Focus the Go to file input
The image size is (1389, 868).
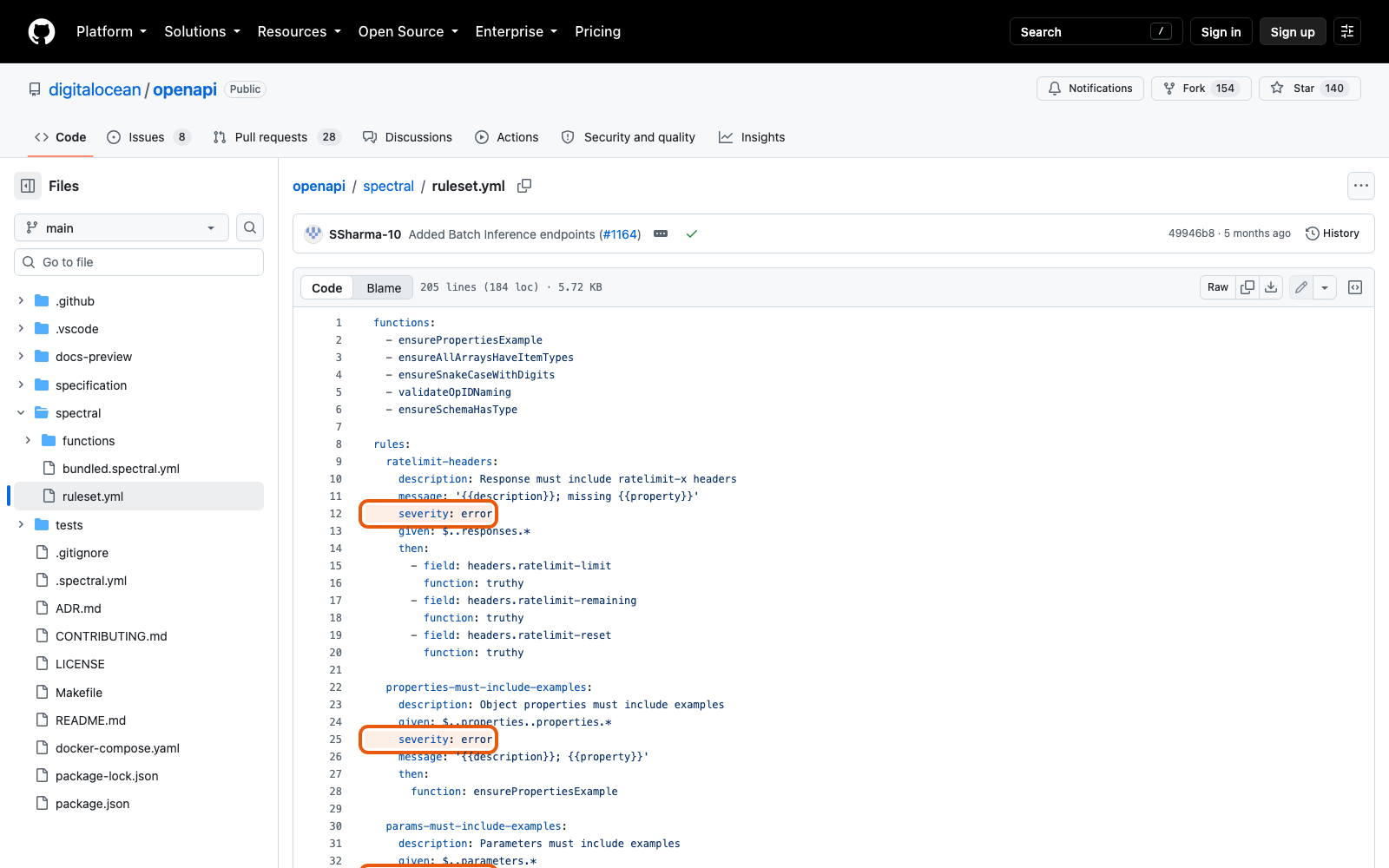[x=139, y=262]
